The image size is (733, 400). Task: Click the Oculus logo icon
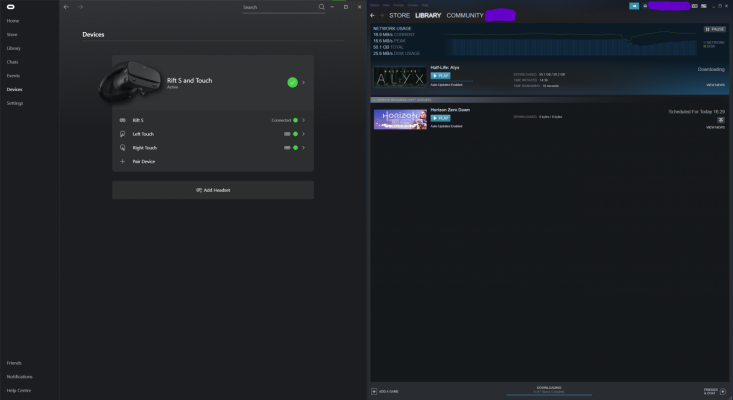[11, 7]
